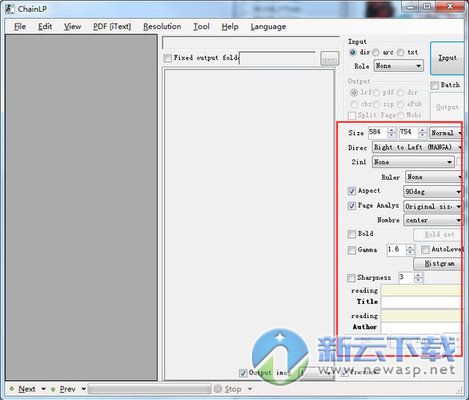
Task: Expand the Next button dropdown arrow
Action: [x=43, y=389]
